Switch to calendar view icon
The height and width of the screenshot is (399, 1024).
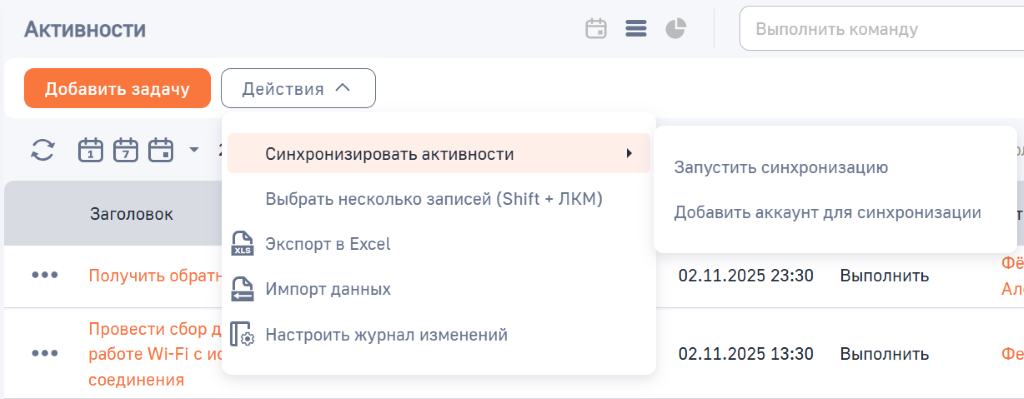pos(596,29)
